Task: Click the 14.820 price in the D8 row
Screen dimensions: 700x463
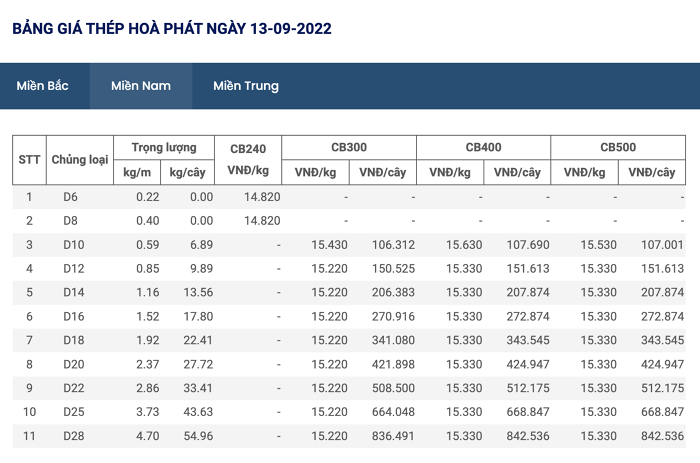Action: [x=262, y=221]
